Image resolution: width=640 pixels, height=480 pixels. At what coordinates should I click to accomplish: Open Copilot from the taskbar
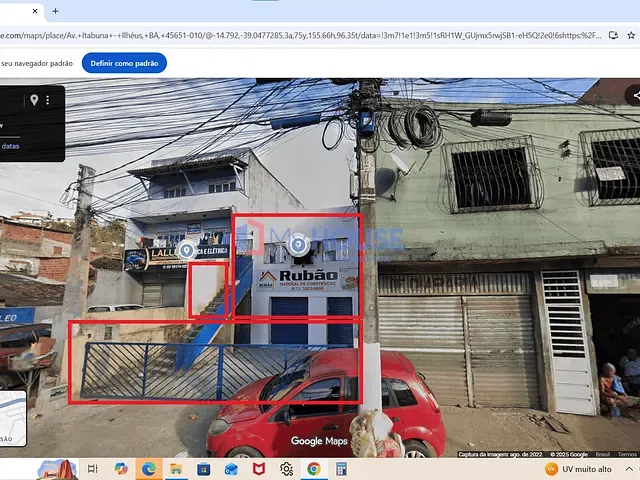pyautogui.click(x=121, y=469)
